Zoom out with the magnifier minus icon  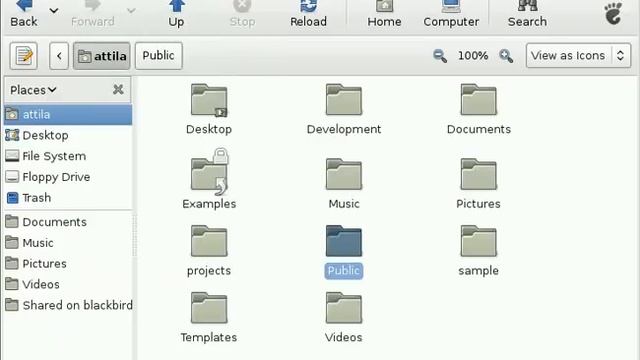point(440,56)
